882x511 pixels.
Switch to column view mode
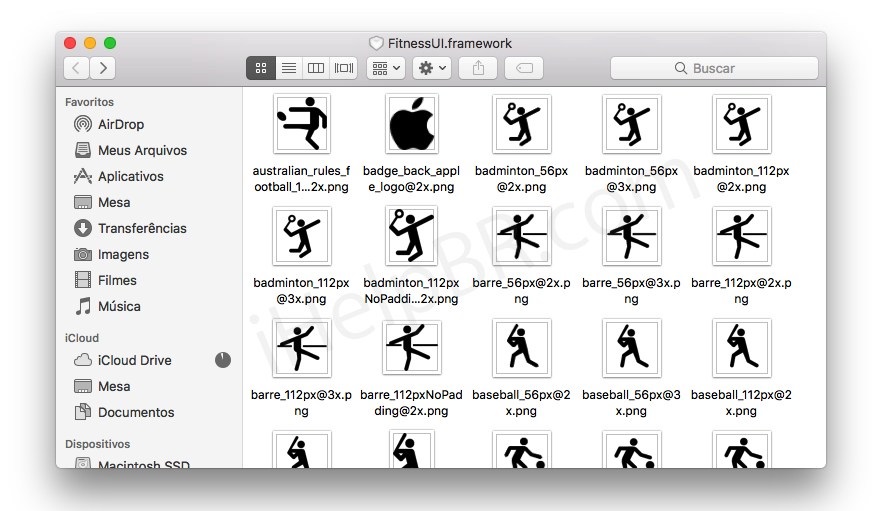(x=316, y=68)
